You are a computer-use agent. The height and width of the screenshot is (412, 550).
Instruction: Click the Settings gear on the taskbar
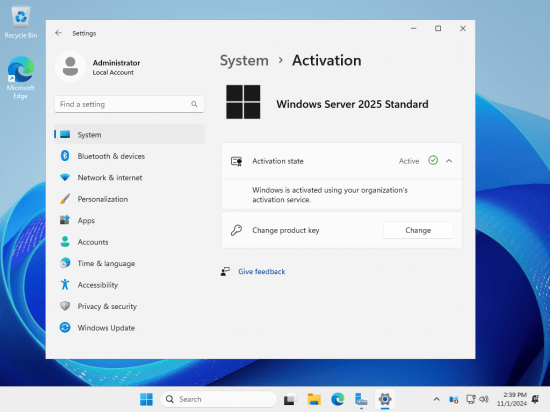pyautogui.click(x=385, y=399)
